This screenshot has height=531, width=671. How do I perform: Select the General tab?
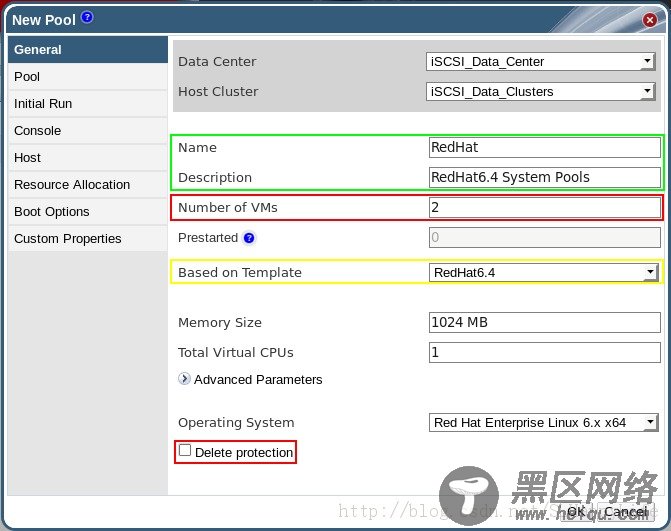[x=88, y=50]
